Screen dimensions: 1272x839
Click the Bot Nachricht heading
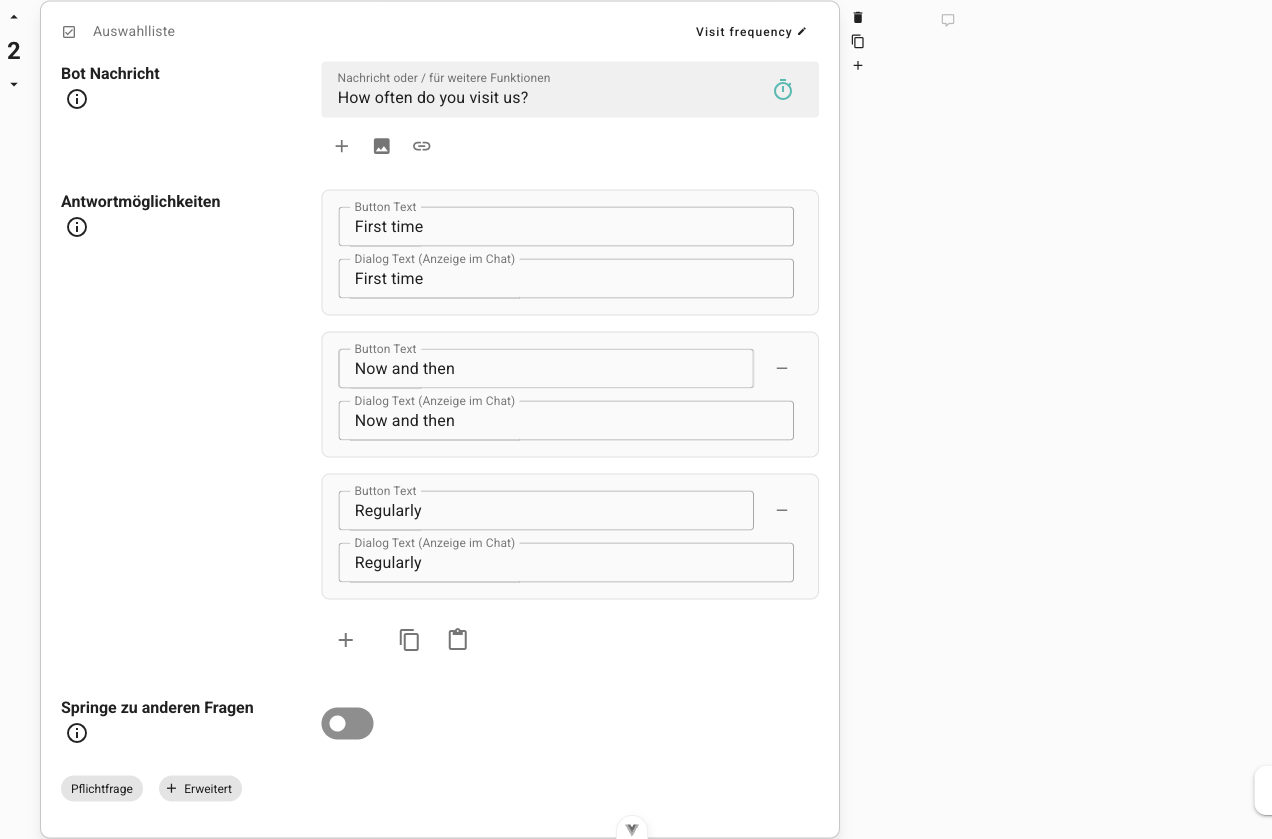110,74
